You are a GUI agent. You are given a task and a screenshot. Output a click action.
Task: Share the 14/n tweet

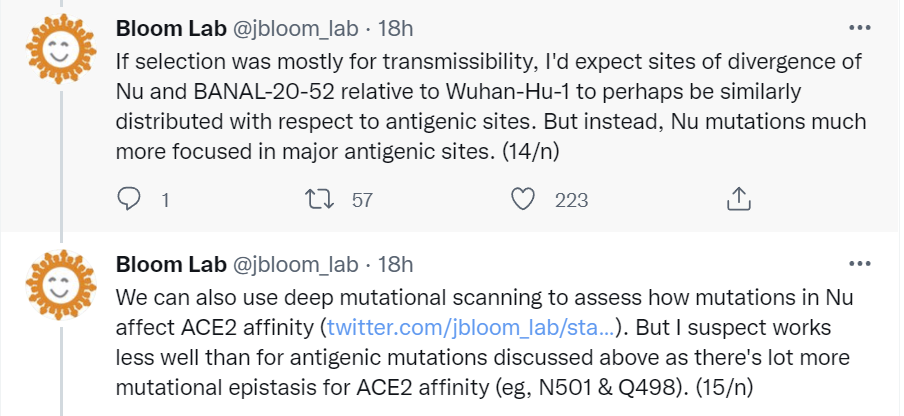(737, 199)
